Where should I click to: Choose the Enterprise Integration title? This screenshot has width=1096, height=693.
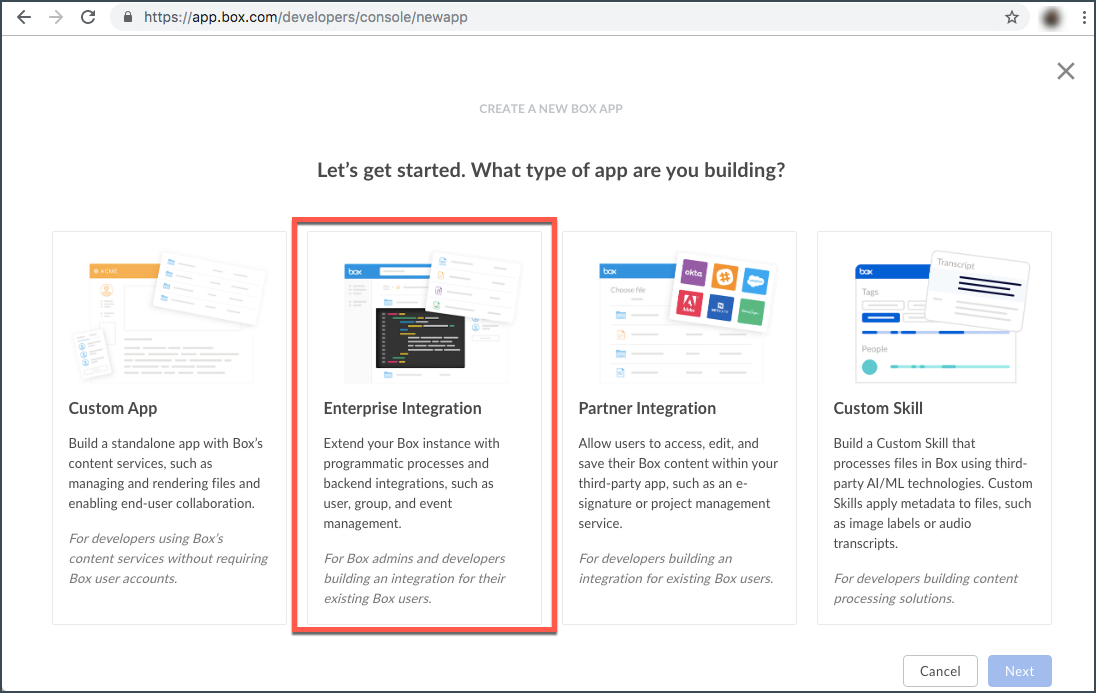[x=402, y=408]
